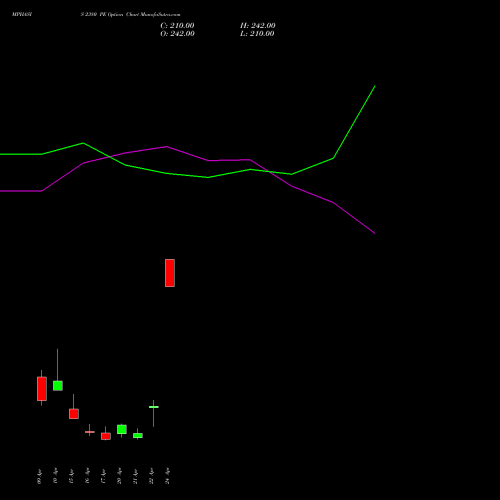Select the green candle for 20 Apr
This screenshot has height=500, width=500.
(122, 429)
